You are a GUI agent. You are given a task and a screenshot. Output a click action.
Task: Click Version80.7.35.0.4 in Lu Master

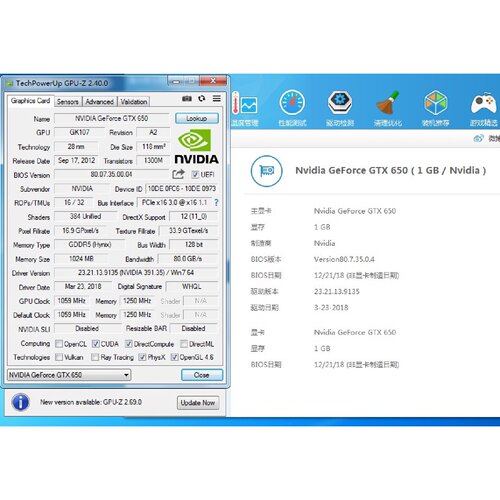click(x=344, y=259)
